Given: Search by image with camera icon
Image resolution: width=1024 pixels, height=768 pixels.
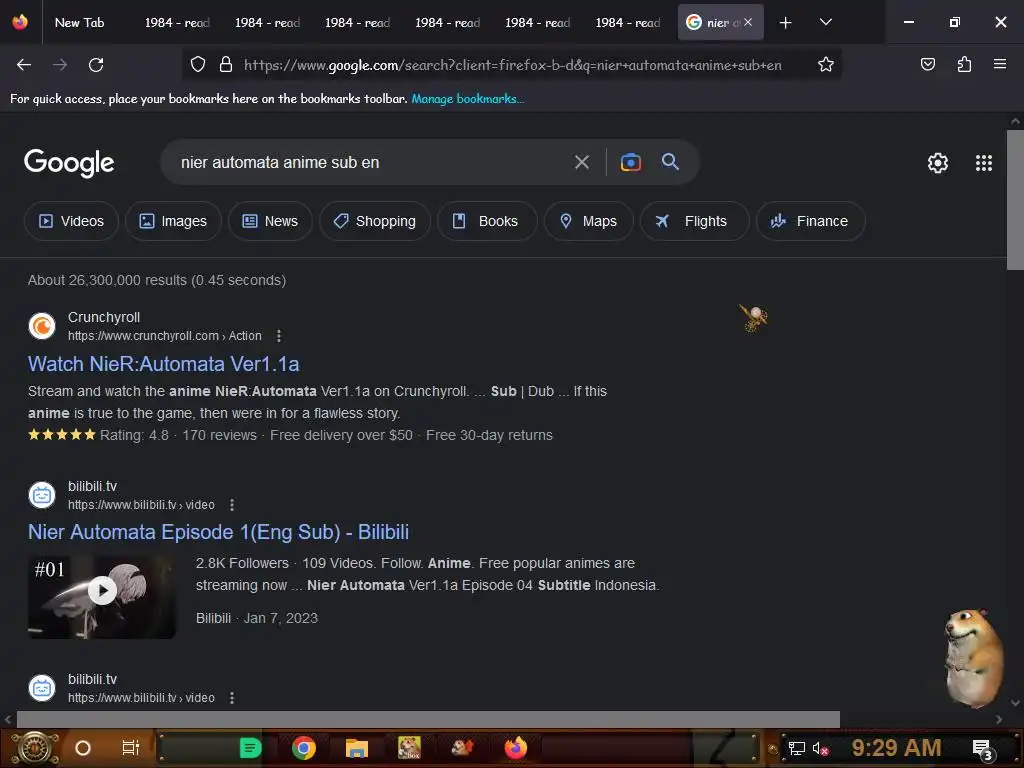Looking at the screenshot, I should 630,162.
